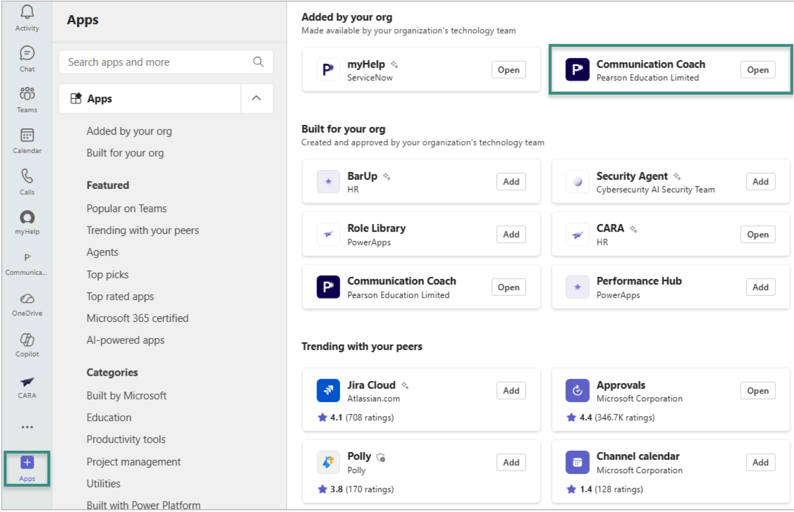Viewport: 794px width, 512px height.
Task: Add the Jira Cloud app
Action: tap(511, 390)
